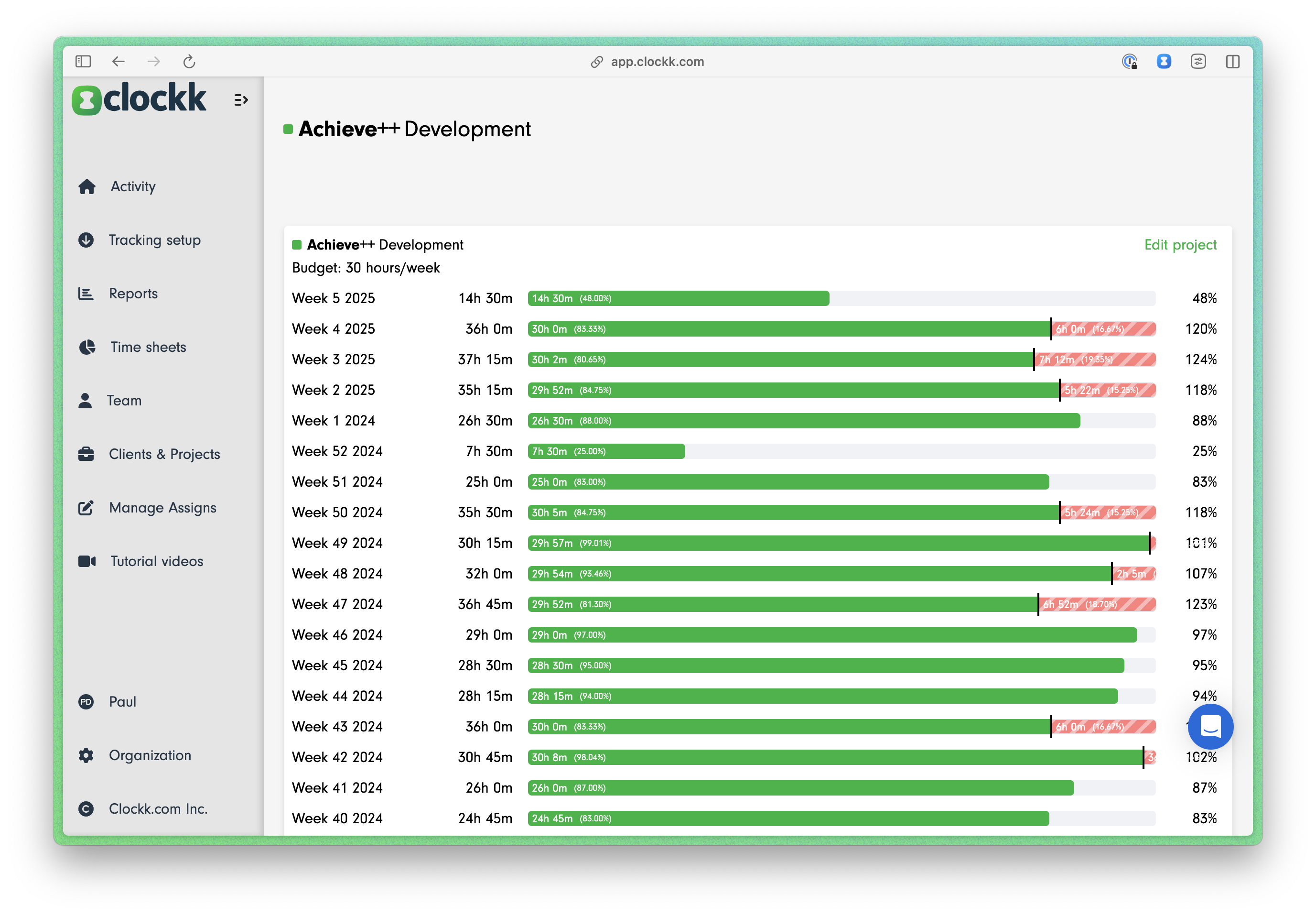The image size is (1316, 916).
Task: Click the Achieve++ Development page heading
Action: click(414, 130)
